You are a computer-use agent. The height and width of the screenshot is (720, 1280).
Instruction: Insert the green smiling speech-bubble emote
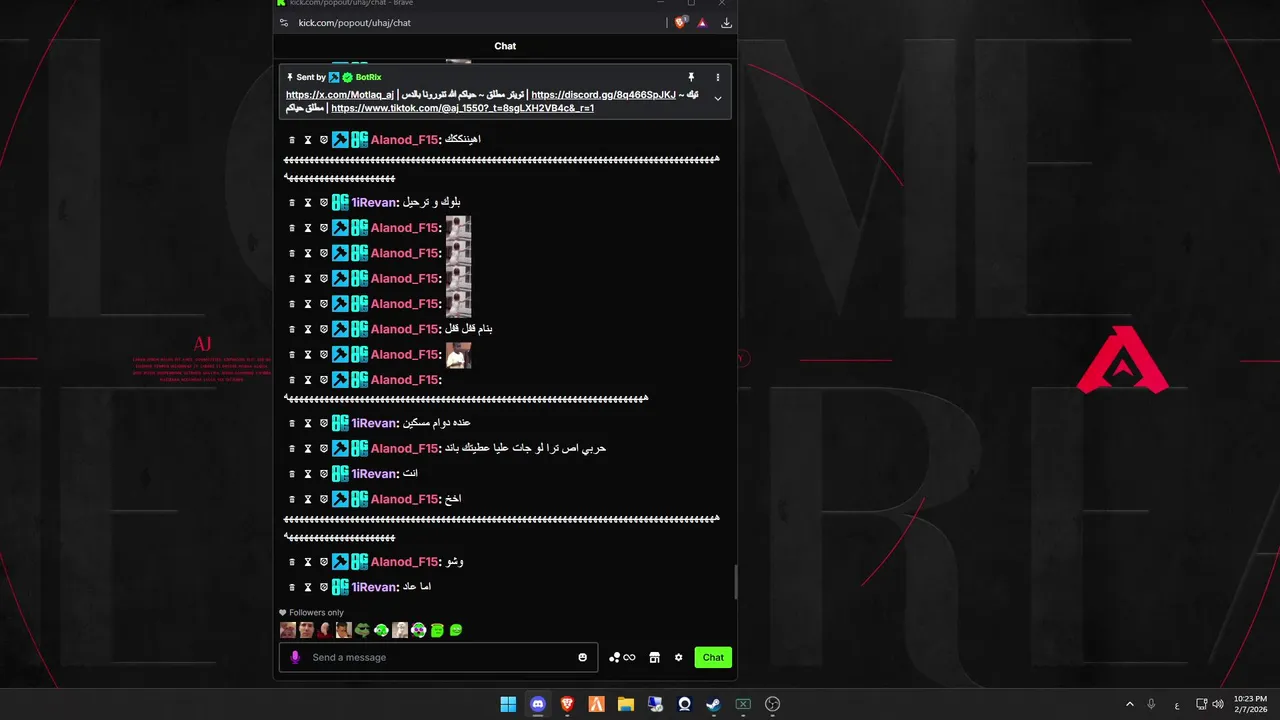coord(456,630)
